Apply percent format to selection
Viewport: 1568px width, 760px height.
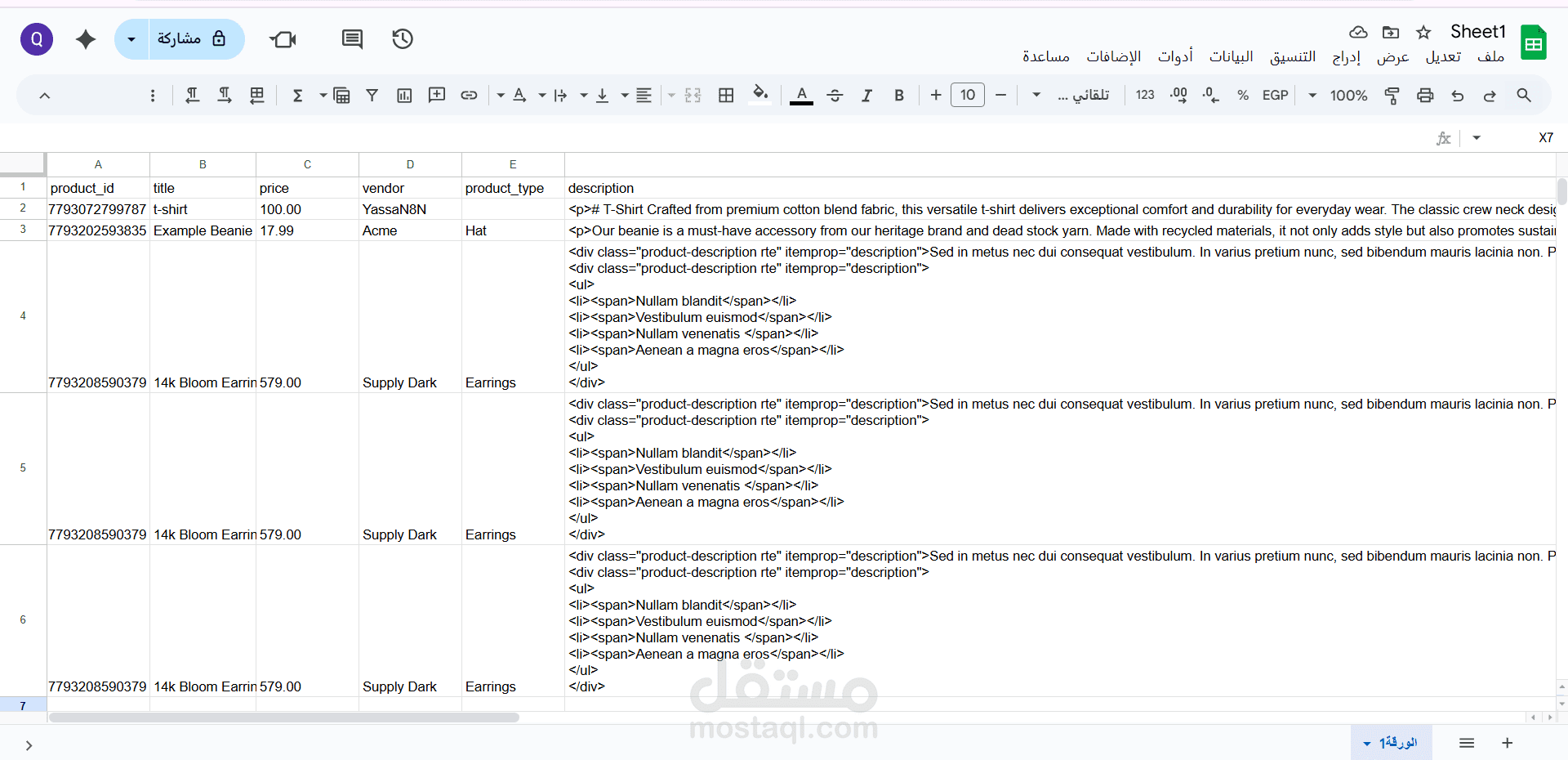point(1243,96)
